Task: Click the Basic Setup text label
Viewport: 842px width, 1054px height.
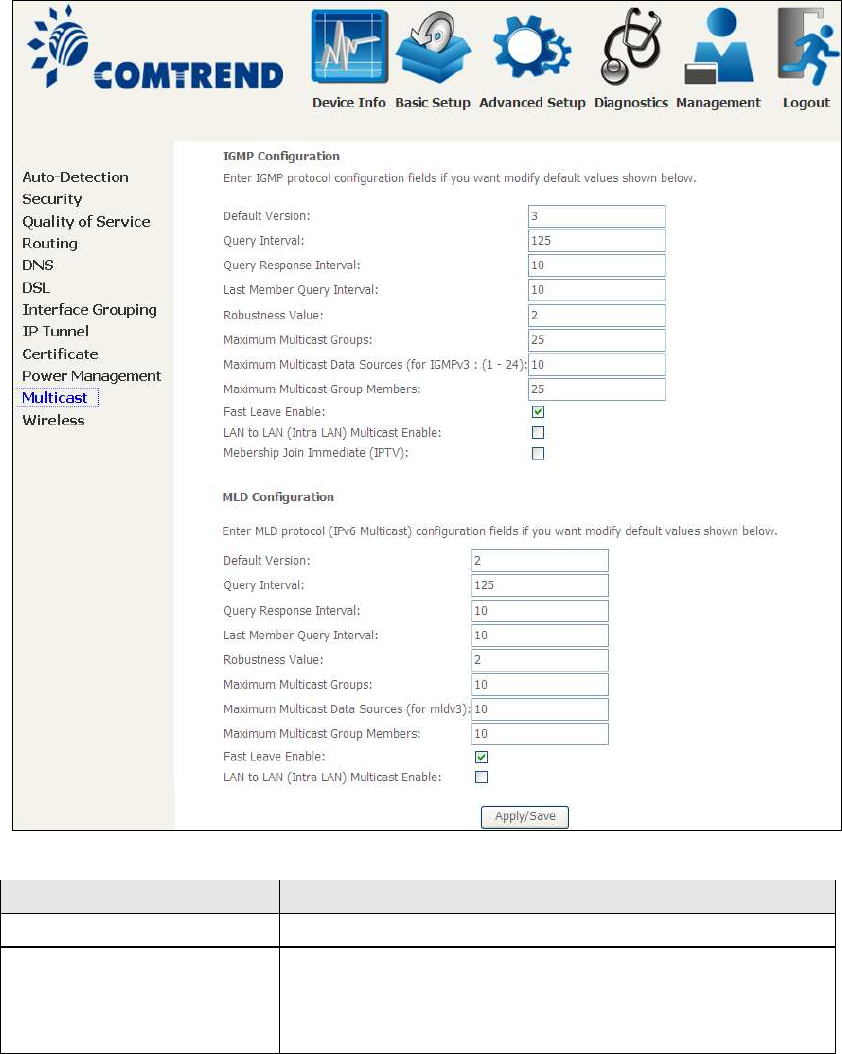Action: 433,103
